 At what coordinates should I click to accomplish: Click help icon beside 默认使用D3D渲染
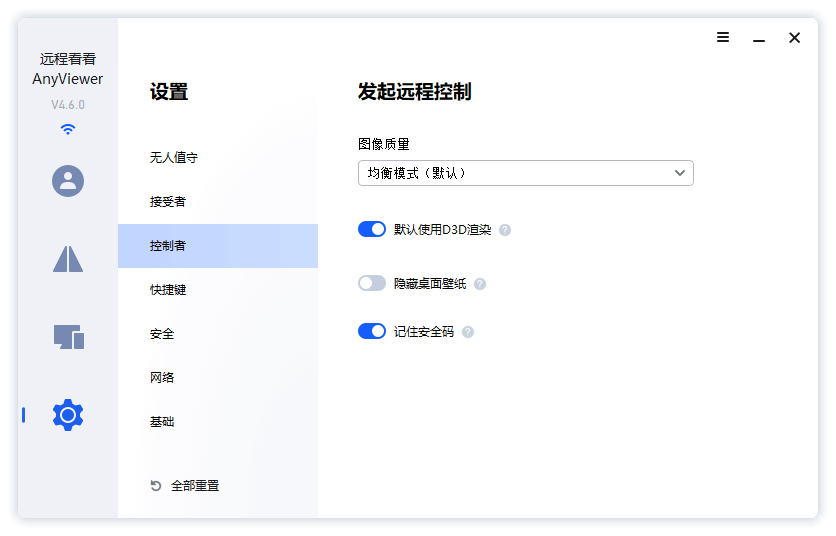point(505,230)
